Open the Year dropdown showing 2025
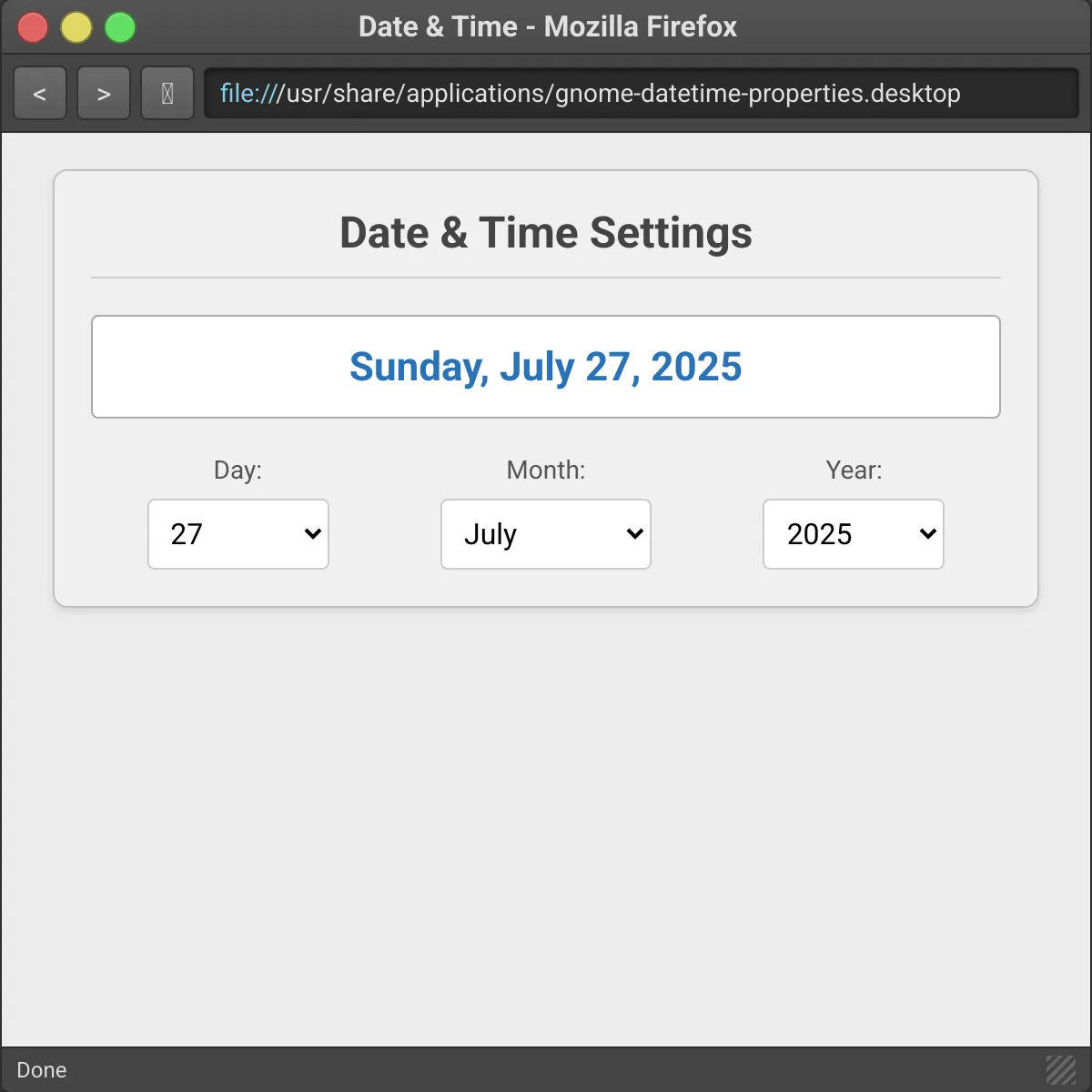Viewport: 1092px width, 1092px height. pos(854,534)
